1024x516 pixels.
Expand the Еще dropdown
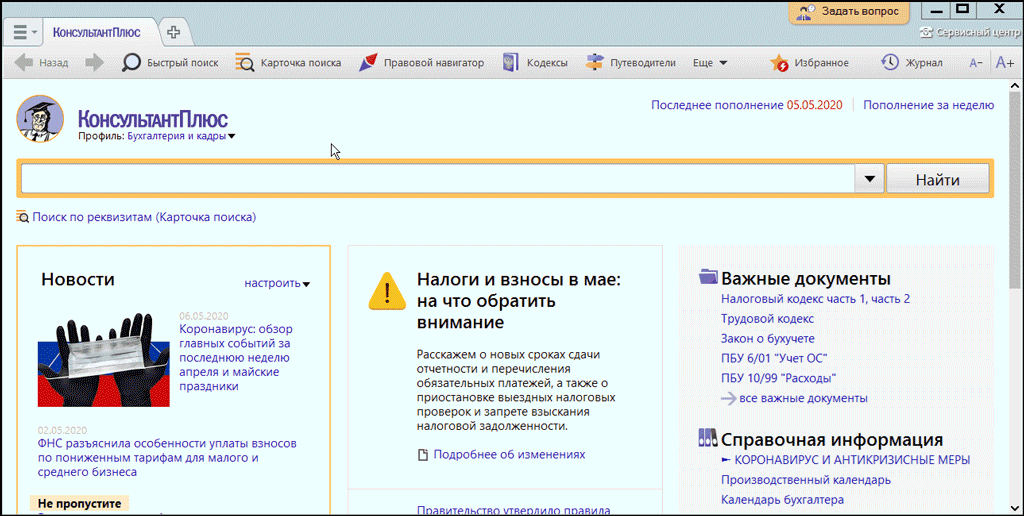tap(710, 63)
